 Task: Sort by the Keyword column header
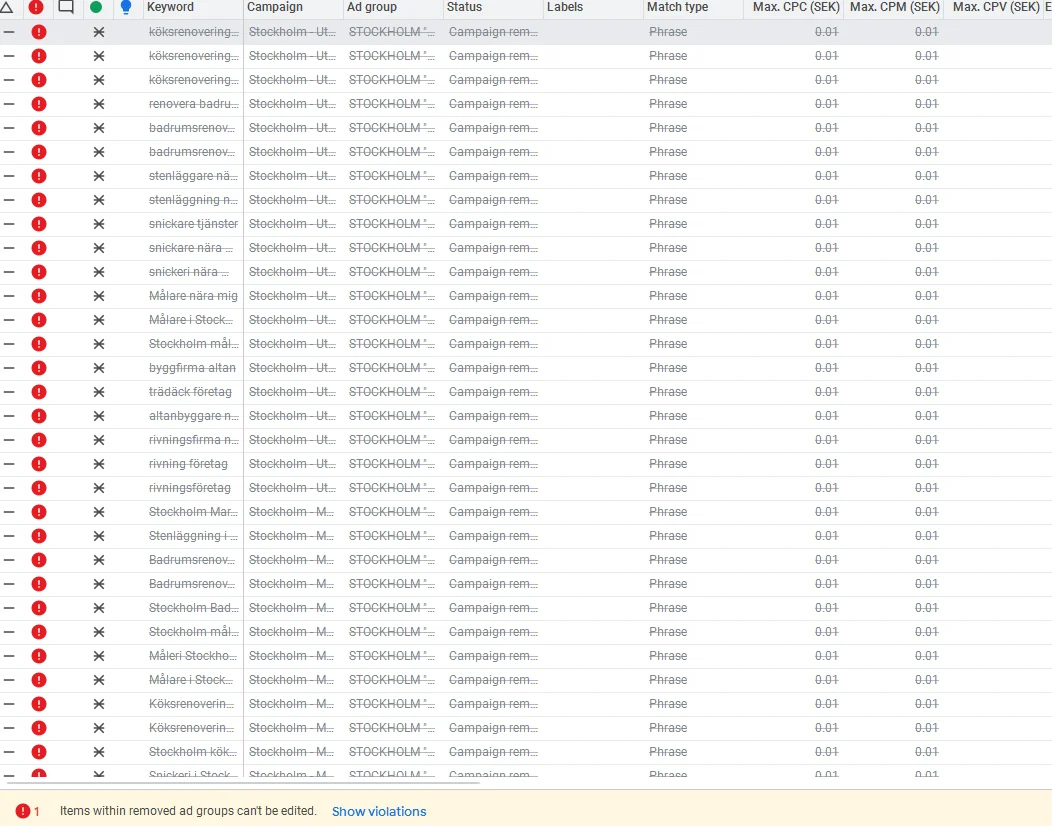tap(171, 7)
